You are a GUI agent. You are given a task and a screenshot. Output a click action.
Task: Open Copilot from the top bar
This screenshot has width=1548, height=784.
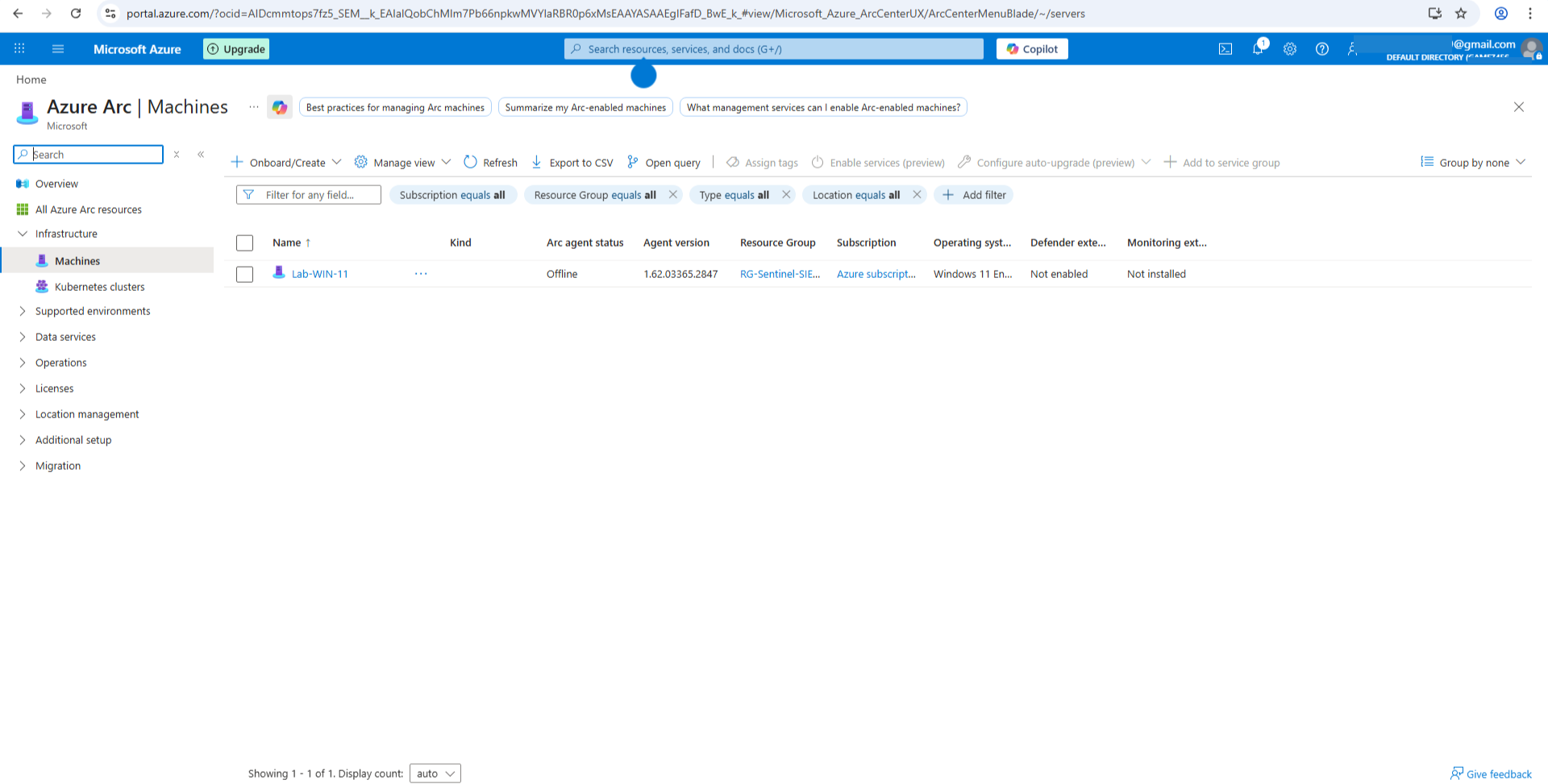(1032, 49)
